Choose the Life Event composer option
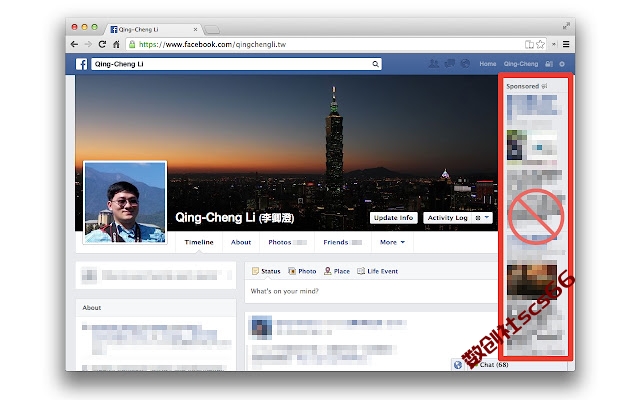640x400 pixels. [378, 271]
